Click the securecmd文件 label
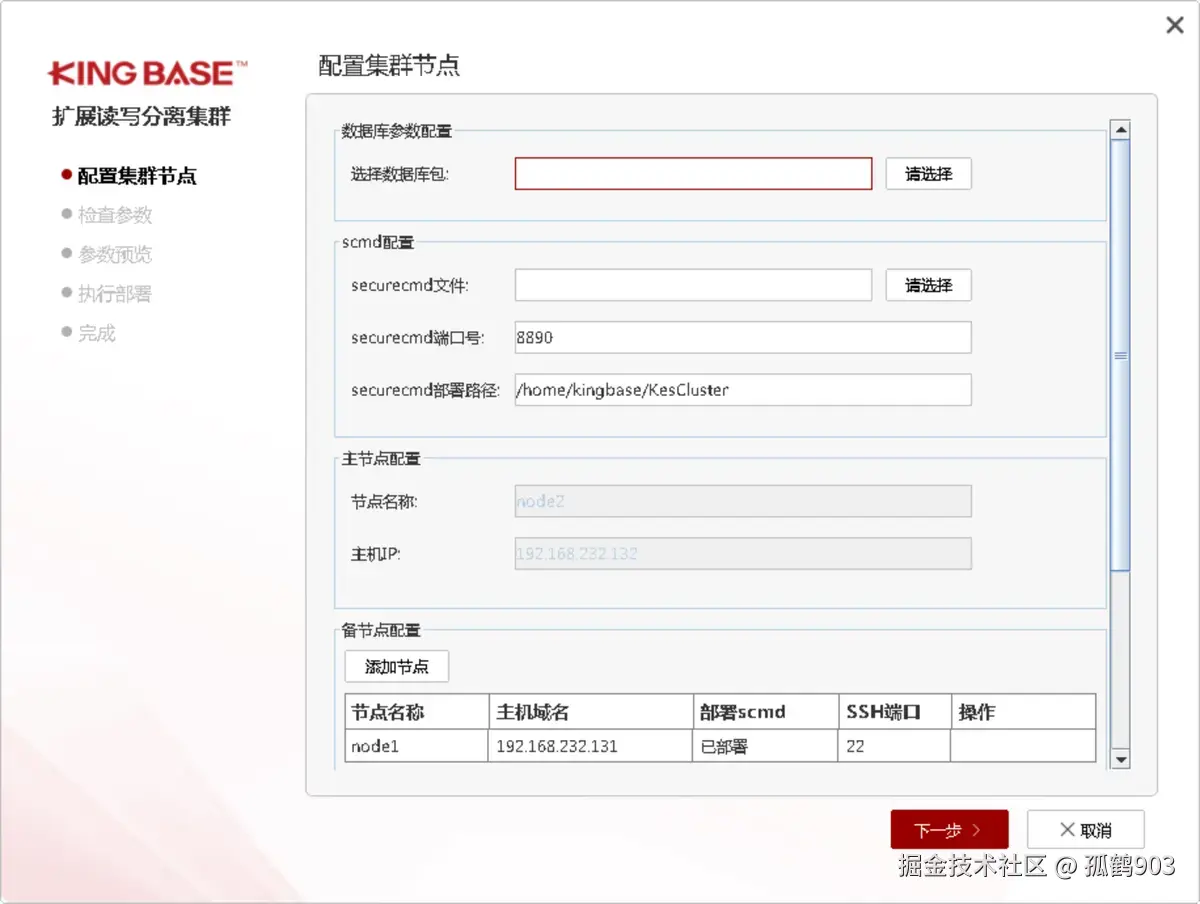Screen dimensions: 1200x904 pos(409,285)
